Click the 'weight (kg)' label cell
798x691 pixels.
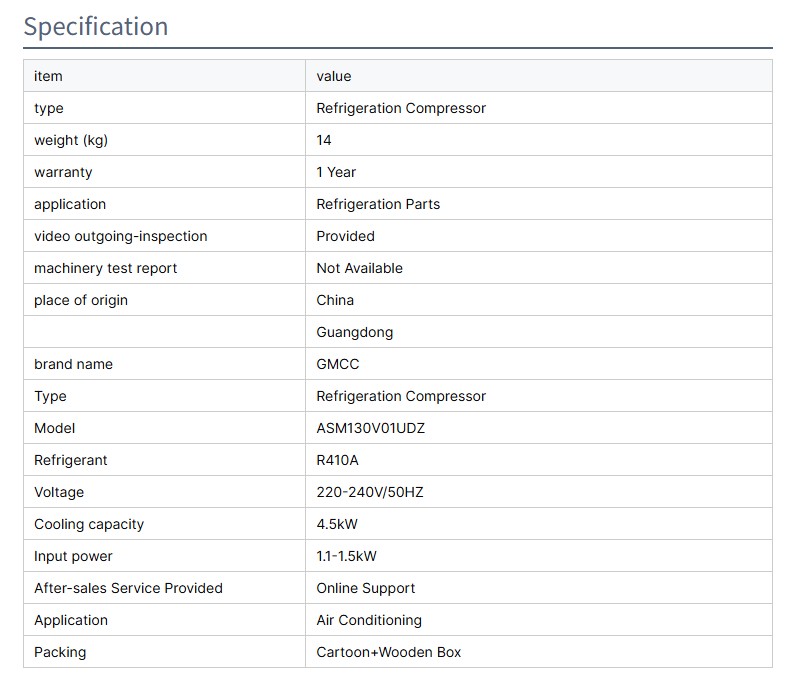(x=71, y=140)
